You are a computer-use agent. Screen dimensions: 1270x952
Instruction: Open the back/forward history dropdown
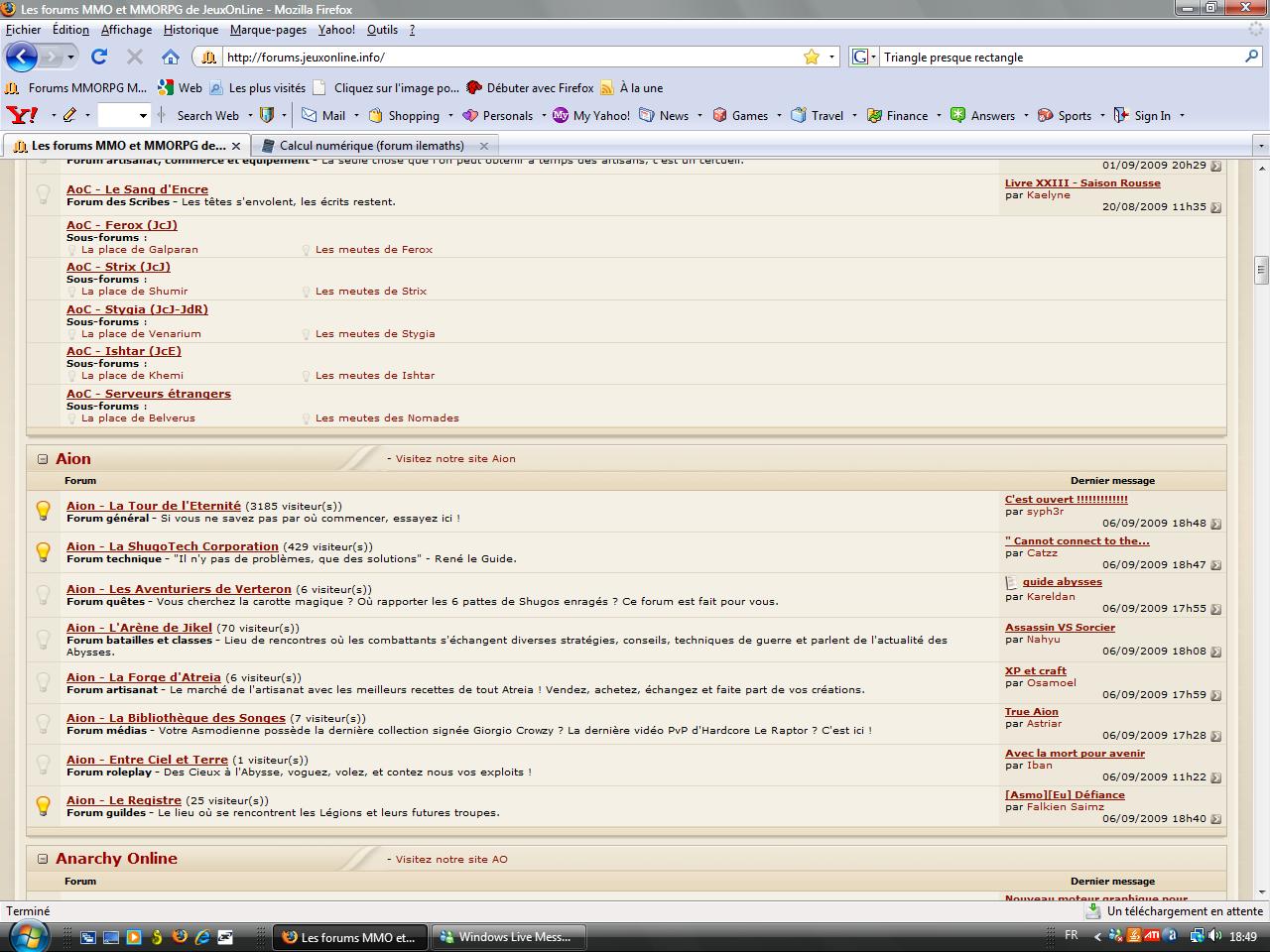click(x=70, y=57)
